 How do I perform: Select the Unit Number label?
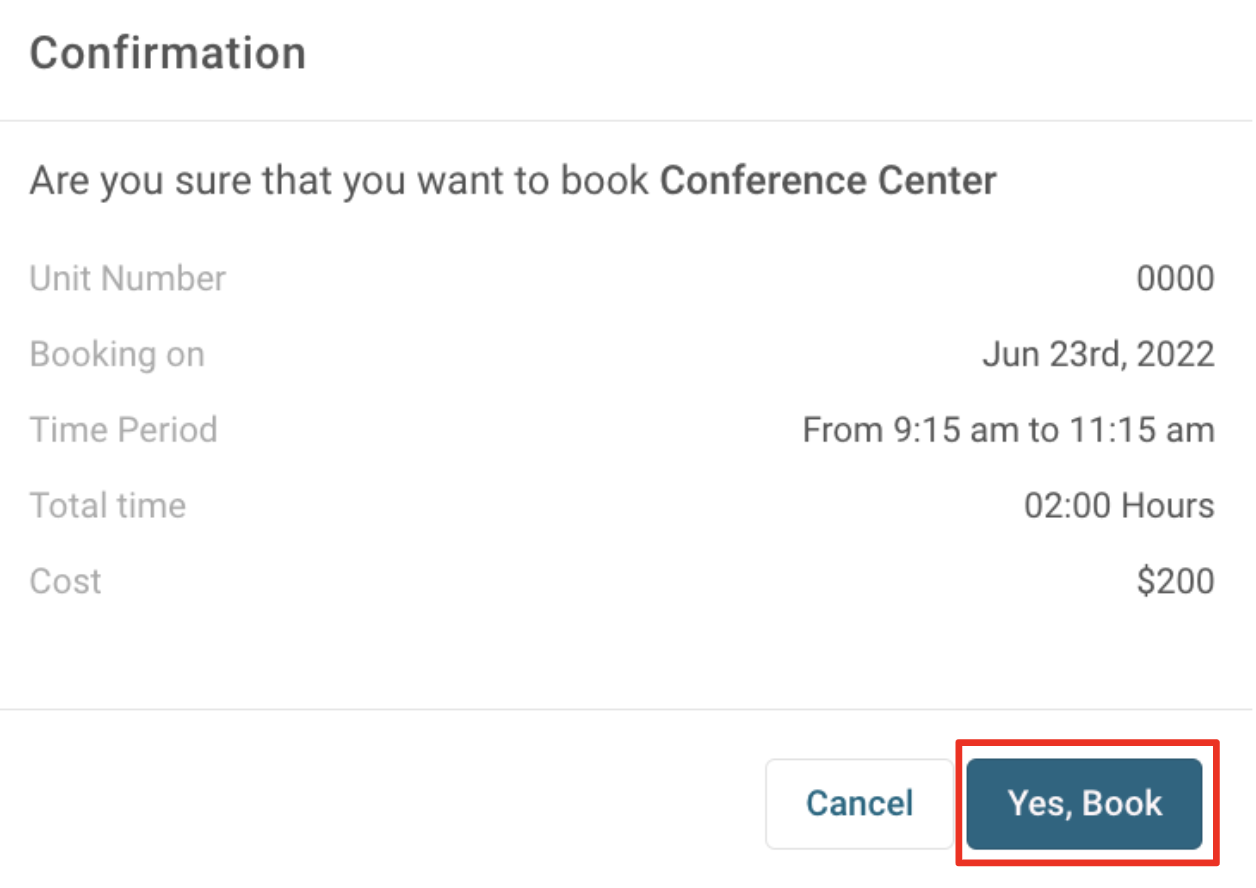[x=128, y=278]
